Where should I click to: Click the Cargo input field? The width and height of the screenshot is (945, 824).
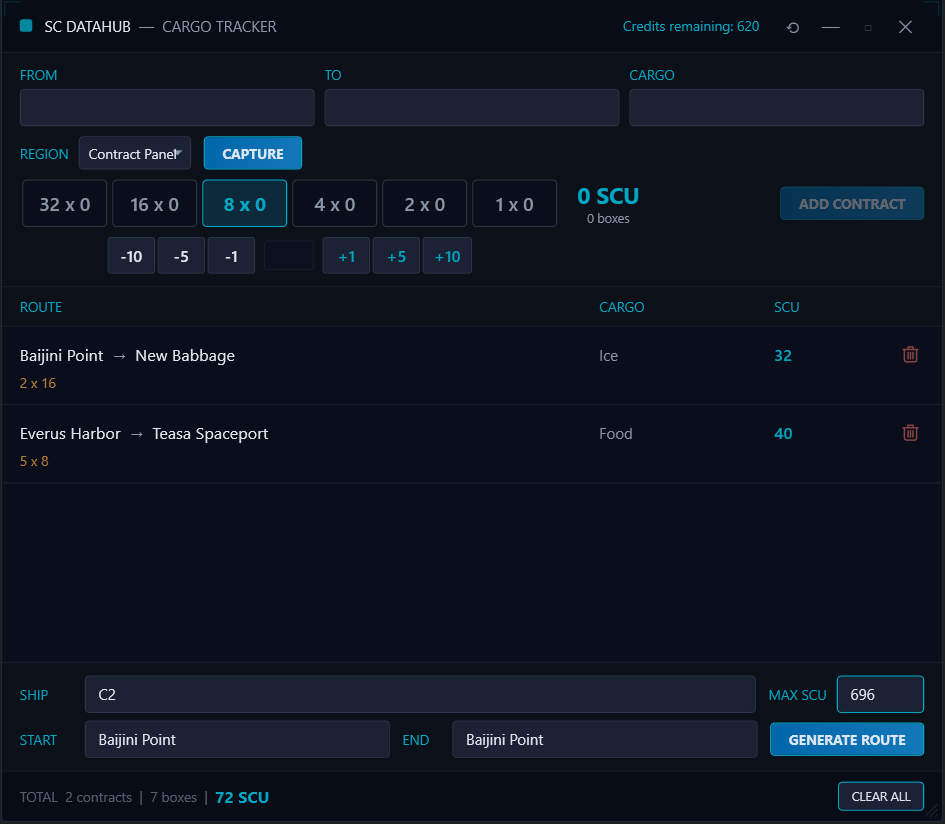click(777, 108)
